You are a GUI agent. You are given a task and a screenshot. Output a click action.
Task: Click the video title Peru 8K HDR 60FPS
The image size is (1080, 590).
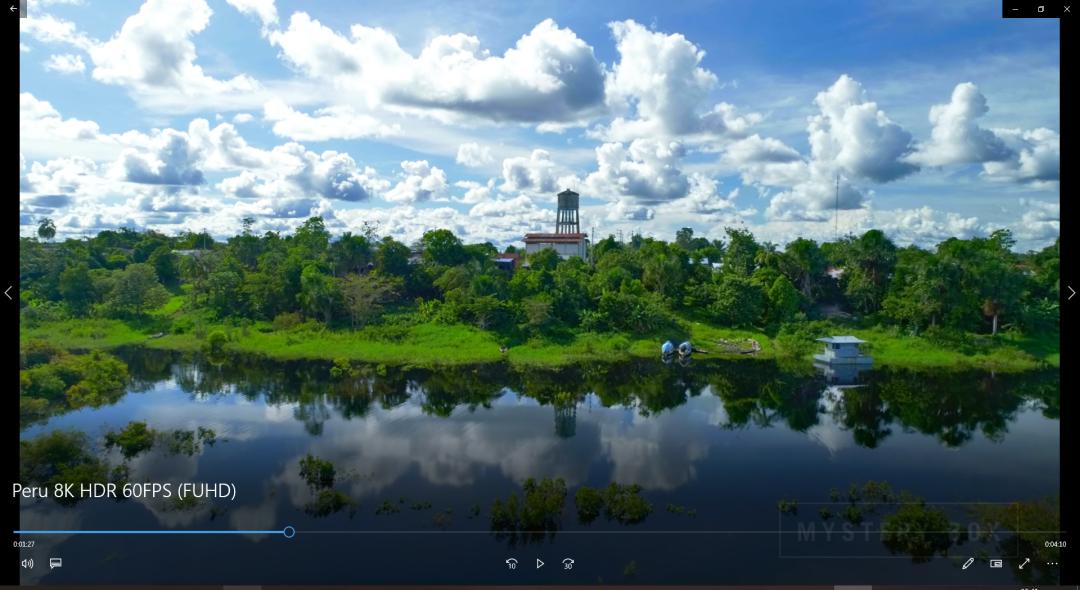pos(124,491)
